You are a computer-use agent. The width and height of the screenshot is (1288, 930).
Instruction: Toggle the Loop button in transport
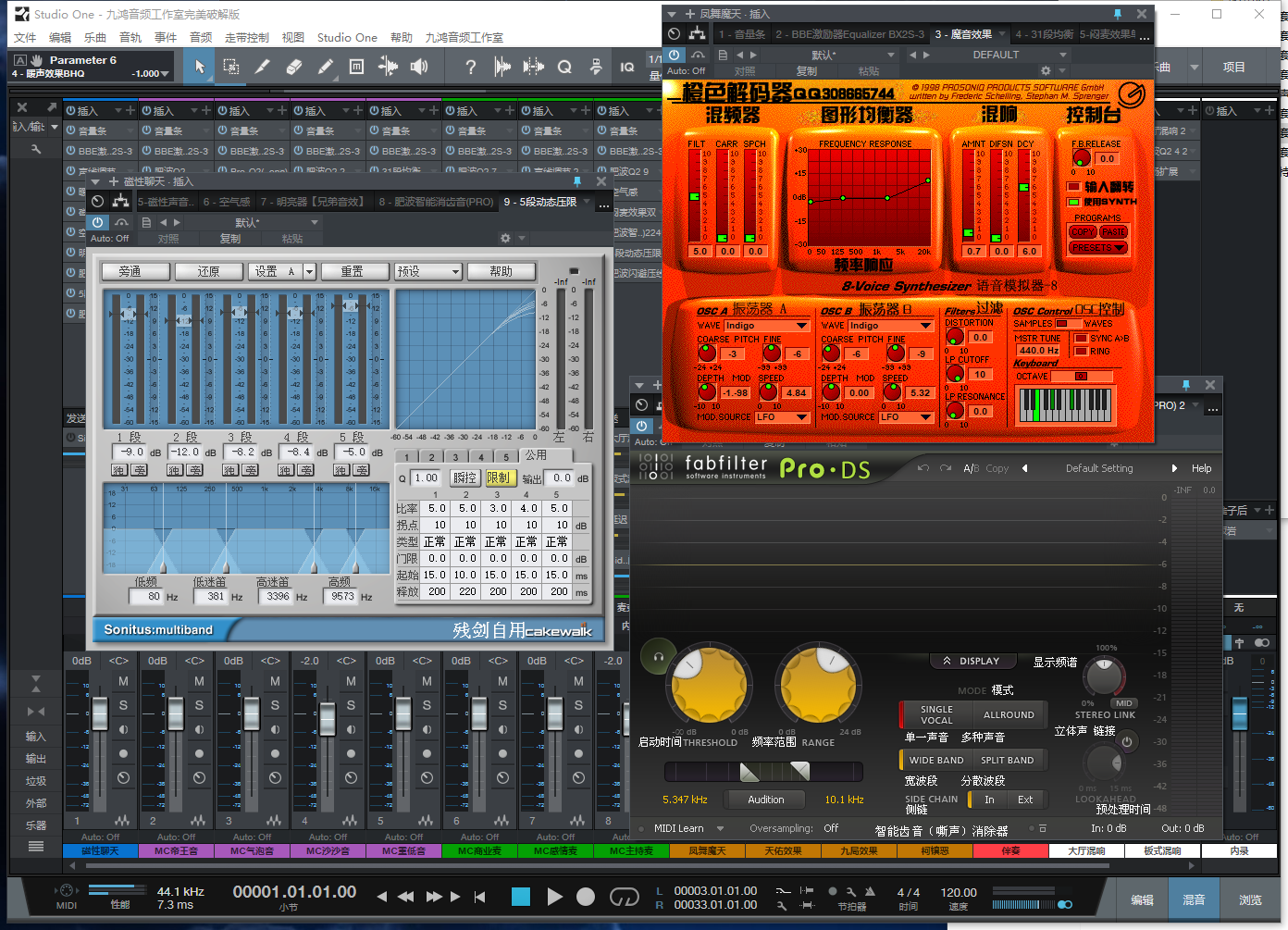click(625, 897)
